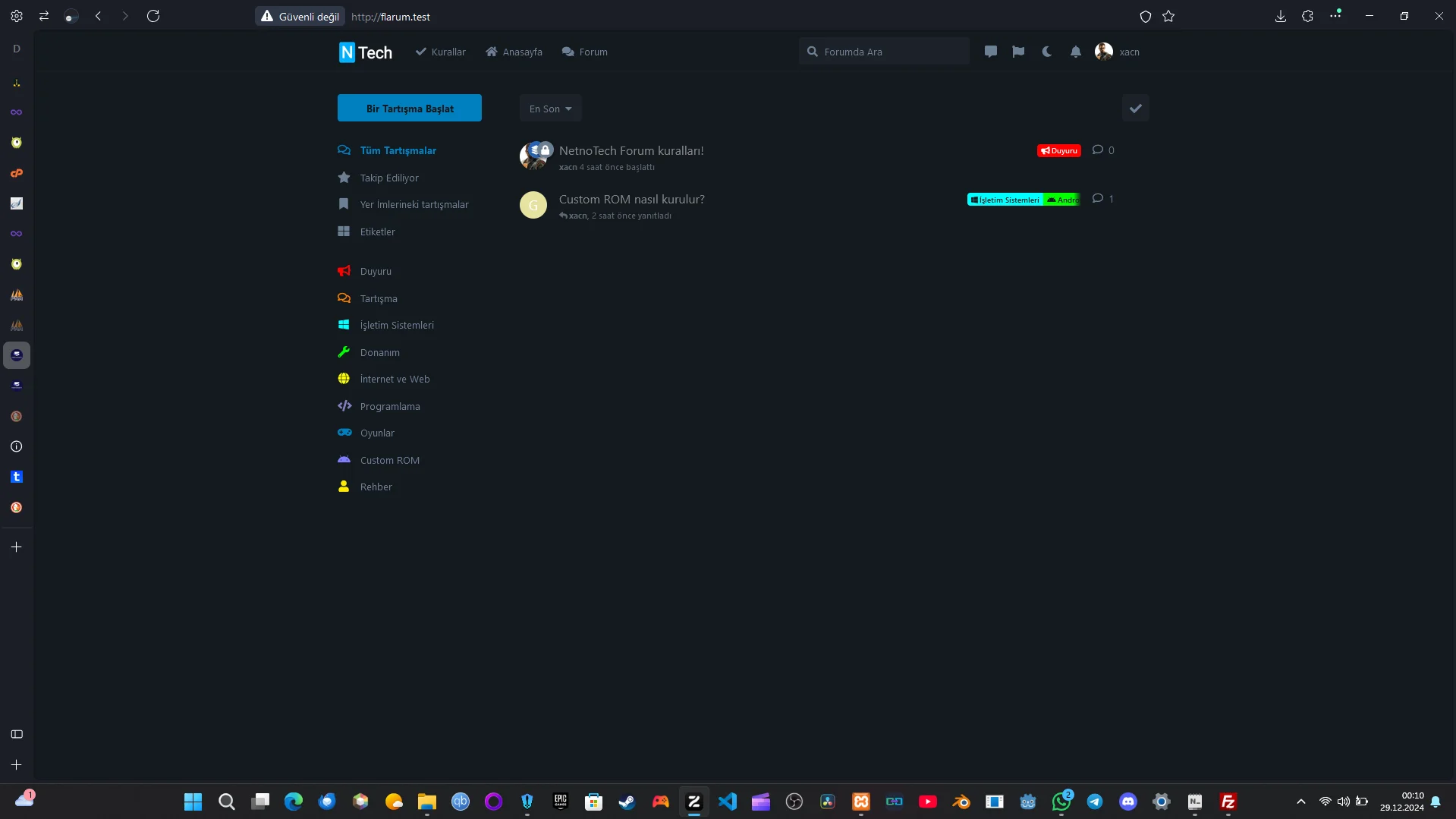Filter by Oyunlar tag
The height and width of the screenshot is (819, 1456).
pos(366,433)
